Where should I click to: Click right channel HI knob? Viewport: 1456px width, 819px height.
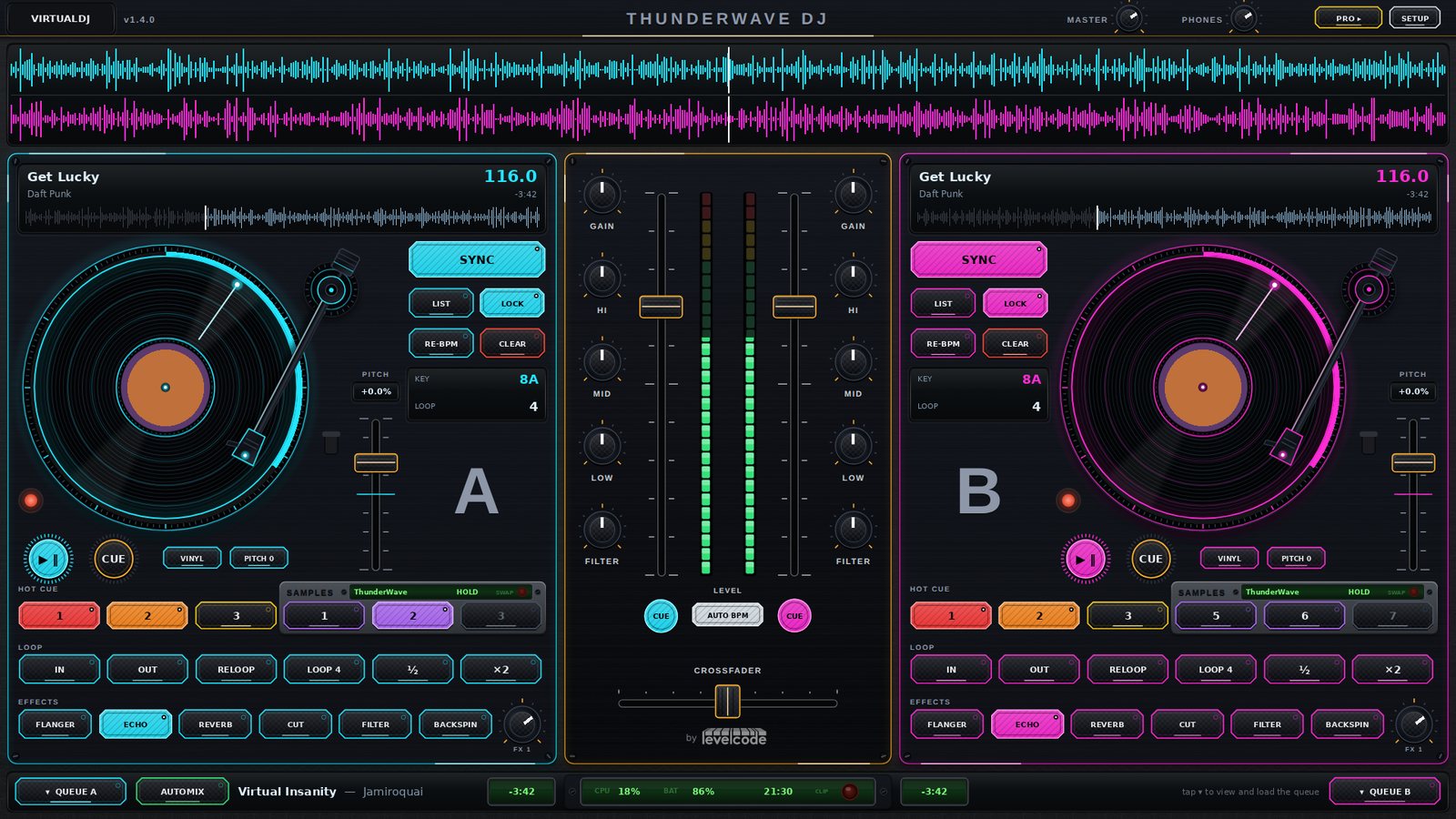point(853,278)
